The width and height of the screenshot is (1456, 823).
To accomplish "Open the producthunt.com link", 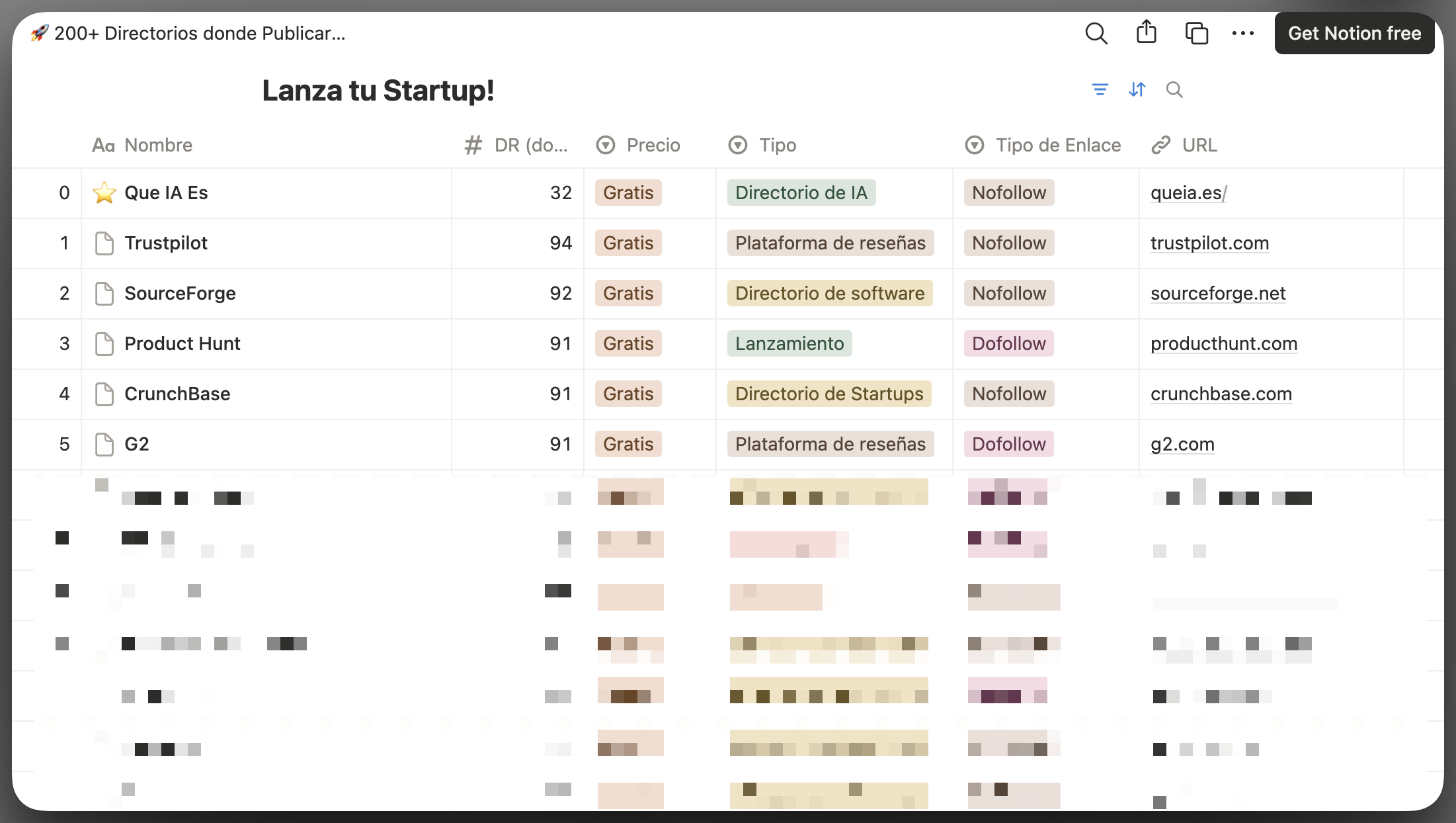I will (1224, 343).
